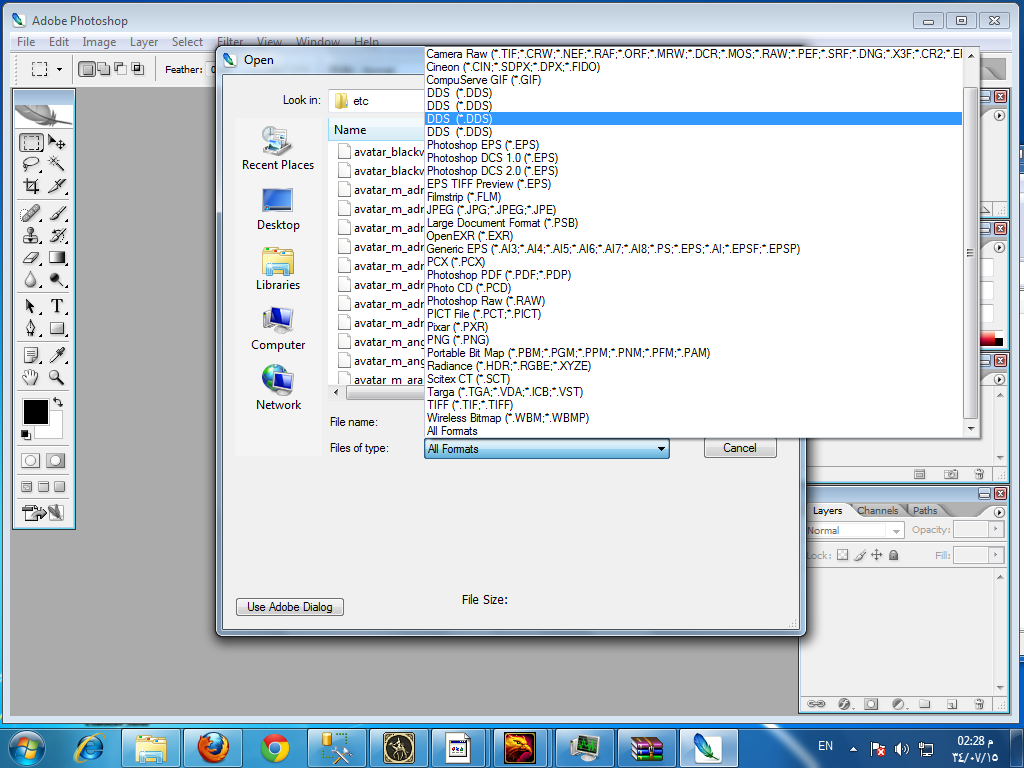Click Use Adobe Dialog button
The image size is (1024, 768).
click(x=290, y=607)
